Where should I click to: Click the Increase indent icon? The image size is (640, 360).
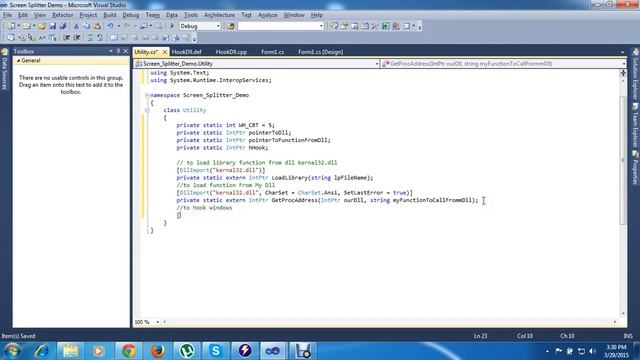click(x=76, y=38)
